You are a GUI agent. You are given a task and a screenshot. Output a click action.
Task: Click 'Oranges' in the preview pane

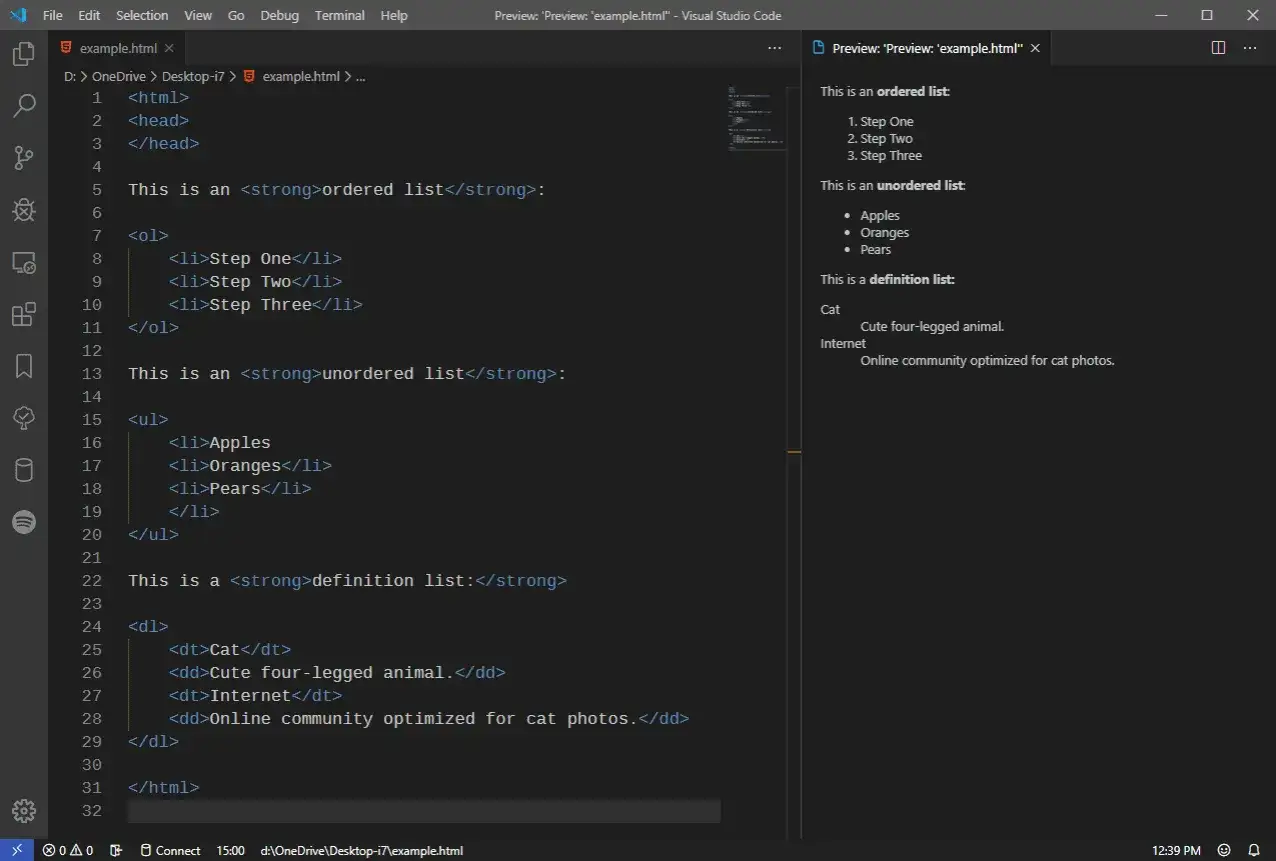tap(885, 232)
